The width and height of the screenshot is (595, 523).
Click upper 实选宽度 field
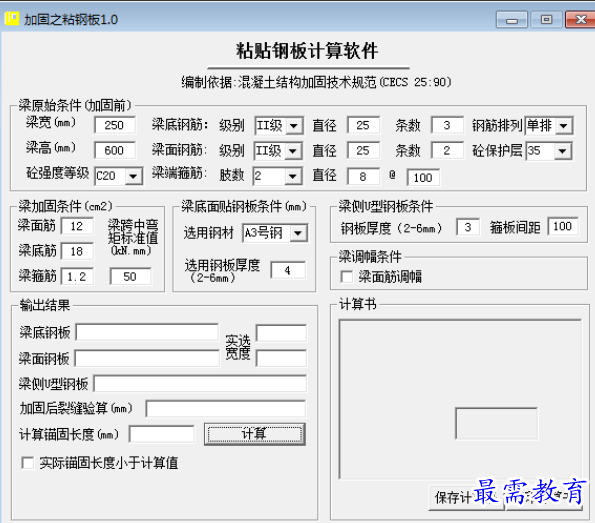coord(282,333)
